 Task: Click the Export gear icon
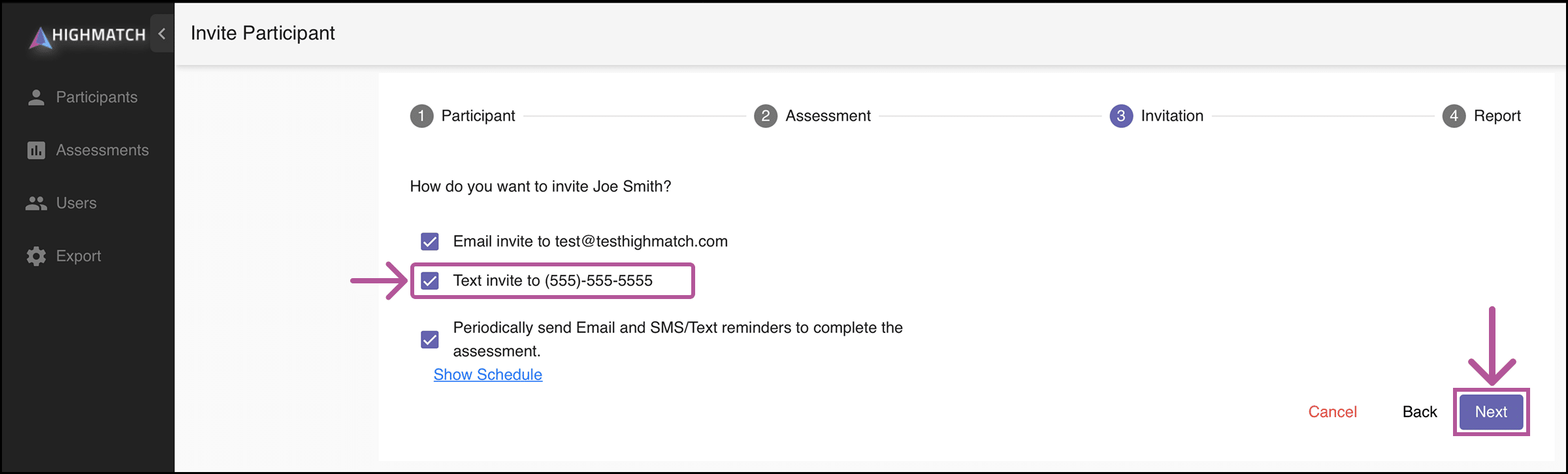coord(36,256)
